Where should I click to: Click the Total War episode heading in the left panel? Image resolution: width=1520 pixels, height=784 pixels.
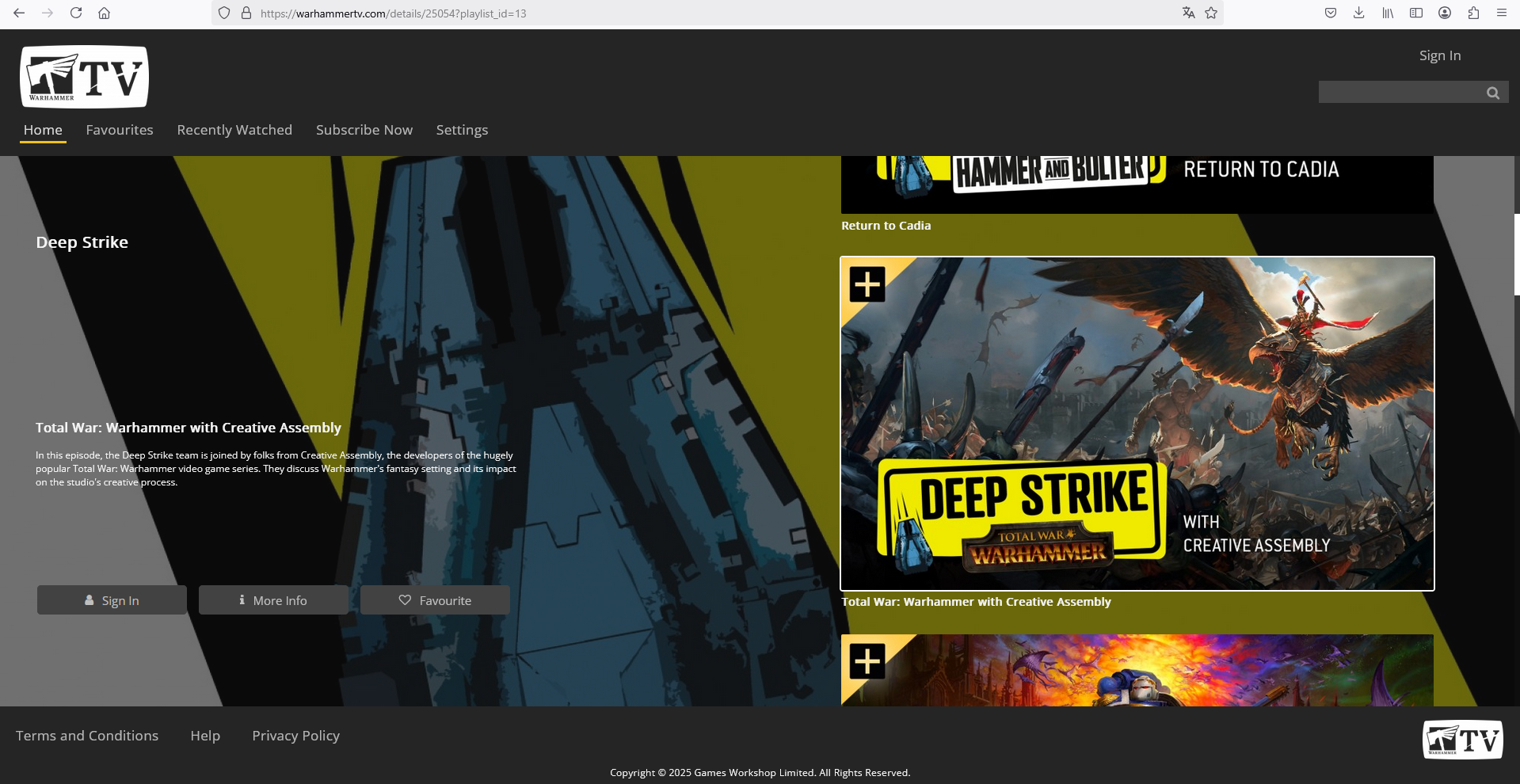tap(189, 428)
